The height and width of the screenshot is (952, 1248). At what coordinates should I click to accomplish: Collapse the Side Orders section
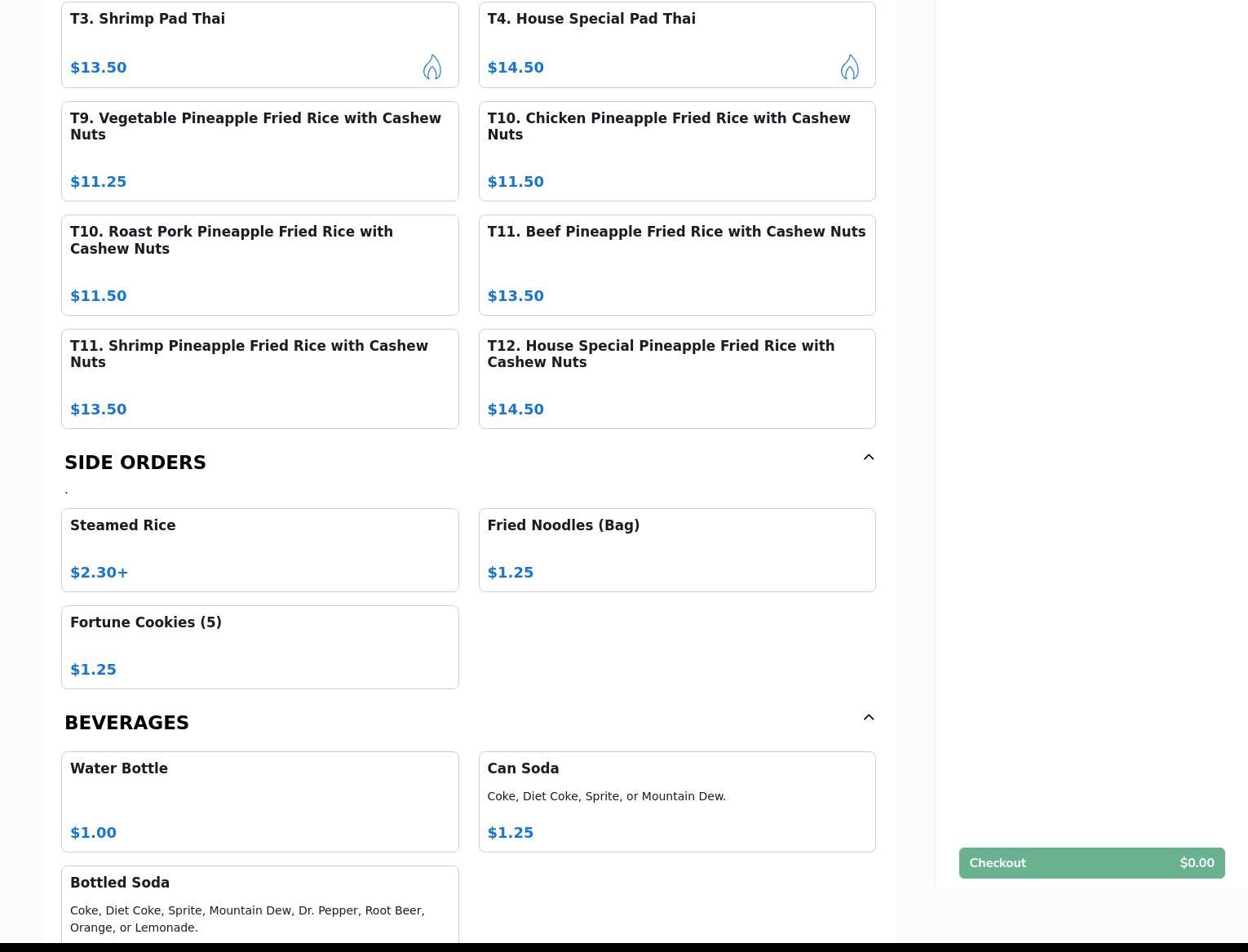[x=868, y=458]
